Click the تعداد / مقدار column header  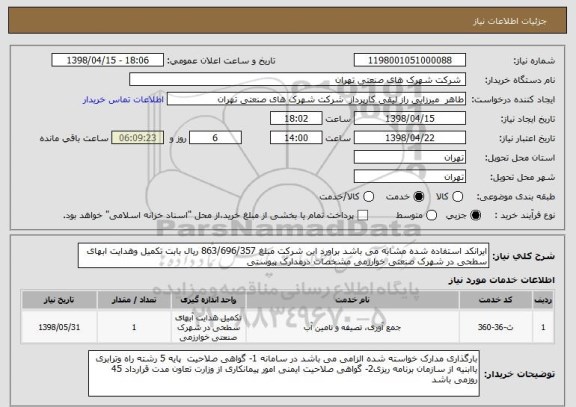(134, 300)
